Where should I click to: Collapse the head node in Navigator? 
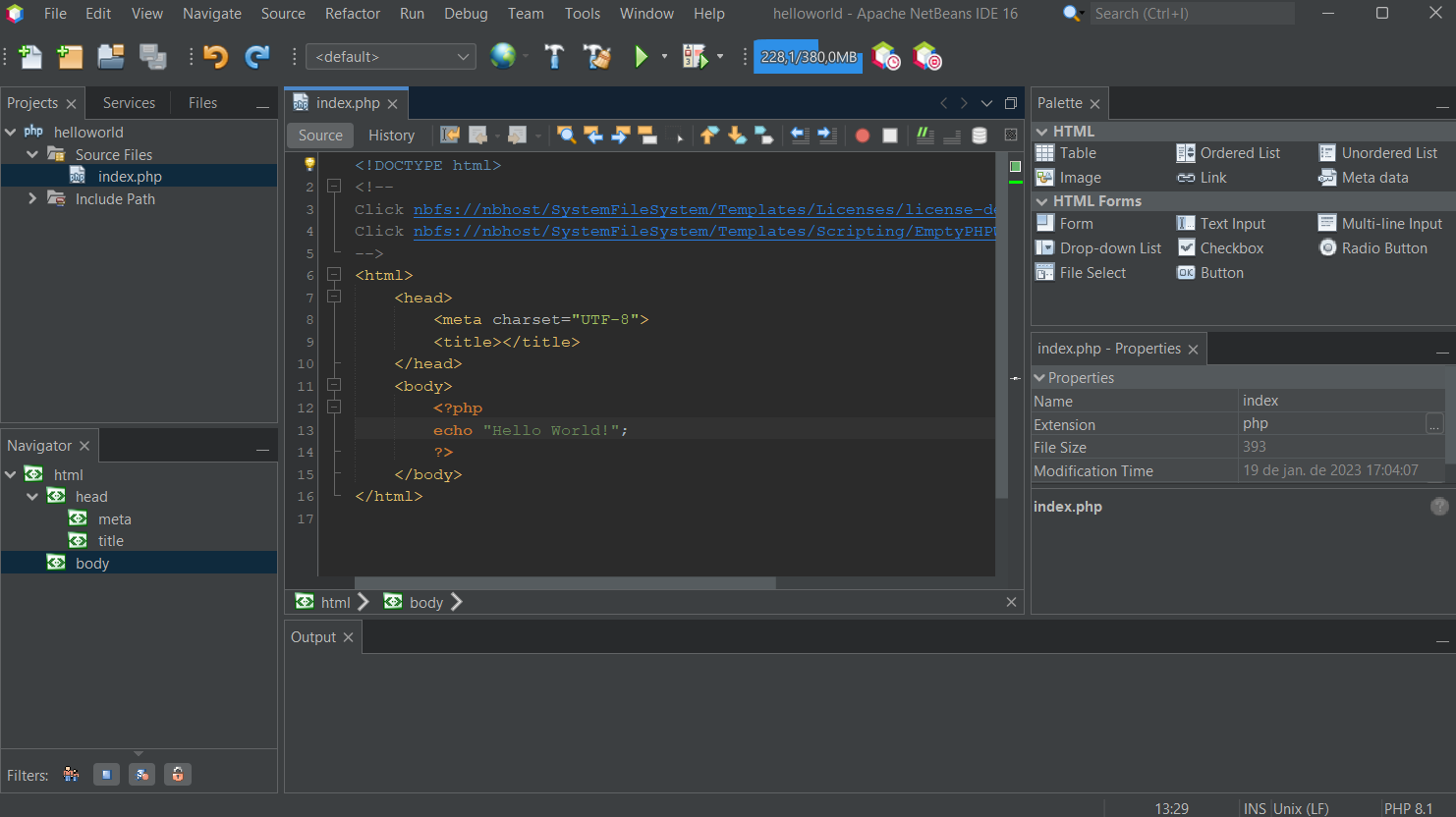click(32, 497)
